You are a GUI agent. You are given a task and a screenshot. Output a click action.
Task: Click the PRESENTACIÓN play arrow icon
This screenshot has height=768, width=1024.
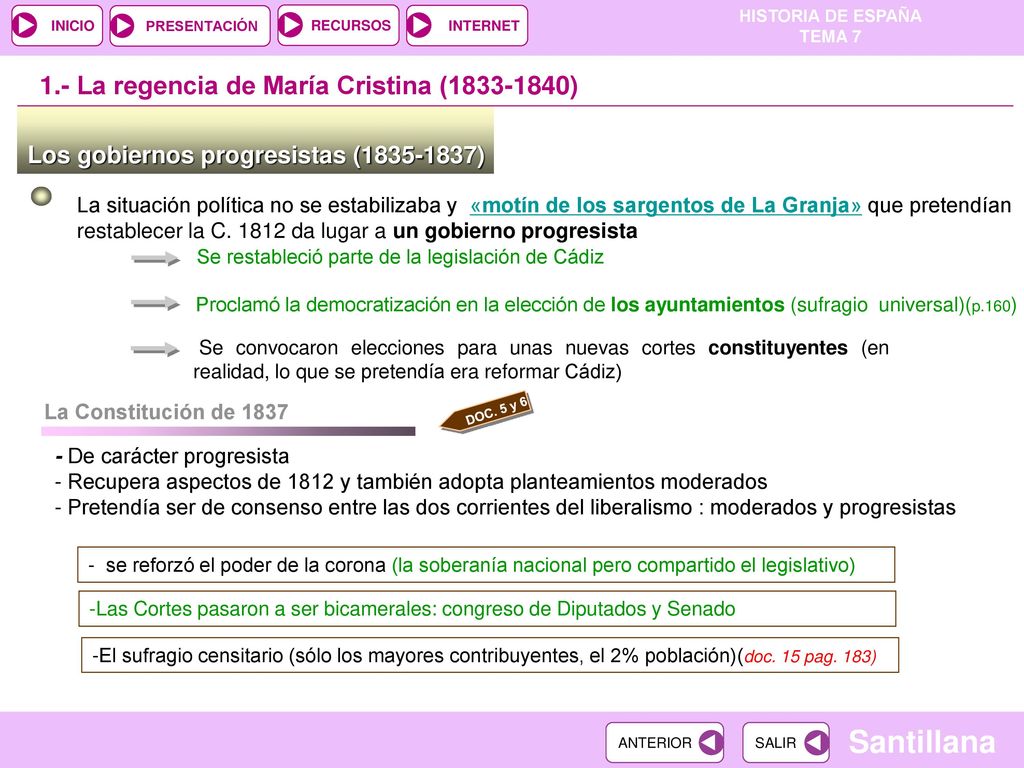click(123, 25)
